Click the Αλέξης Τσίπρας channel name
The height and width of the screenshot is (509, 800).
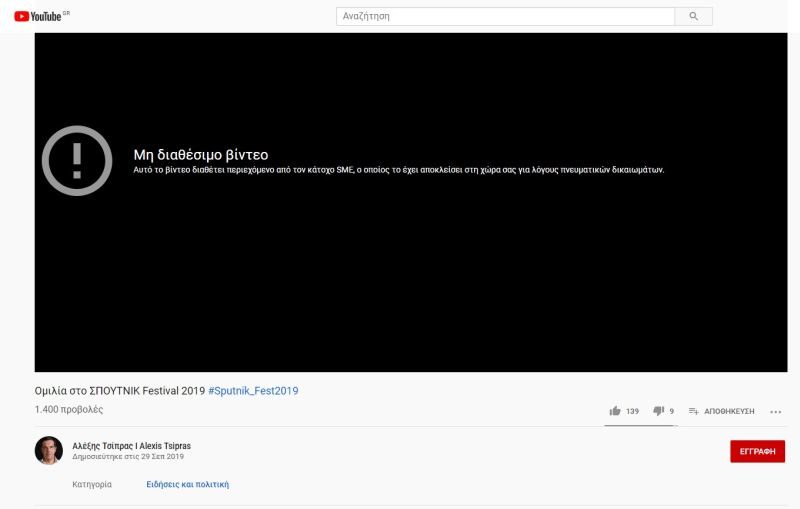pyautogui.click(x=132, y=445)
